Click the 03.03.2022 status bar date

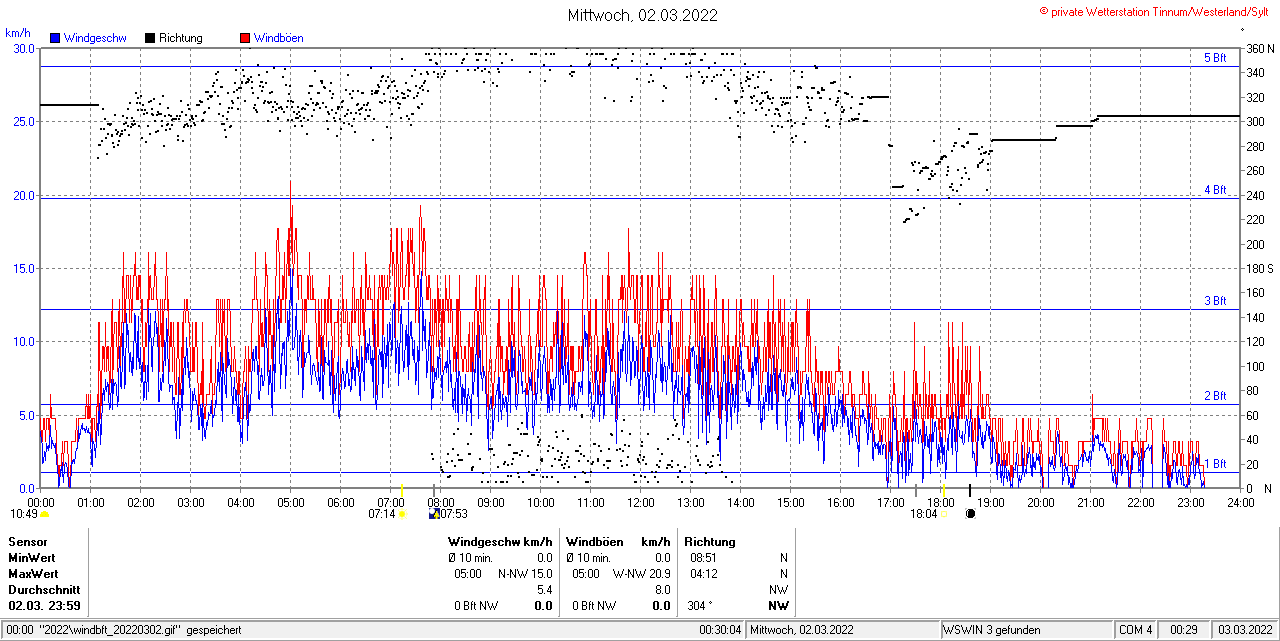point(1244,630)
